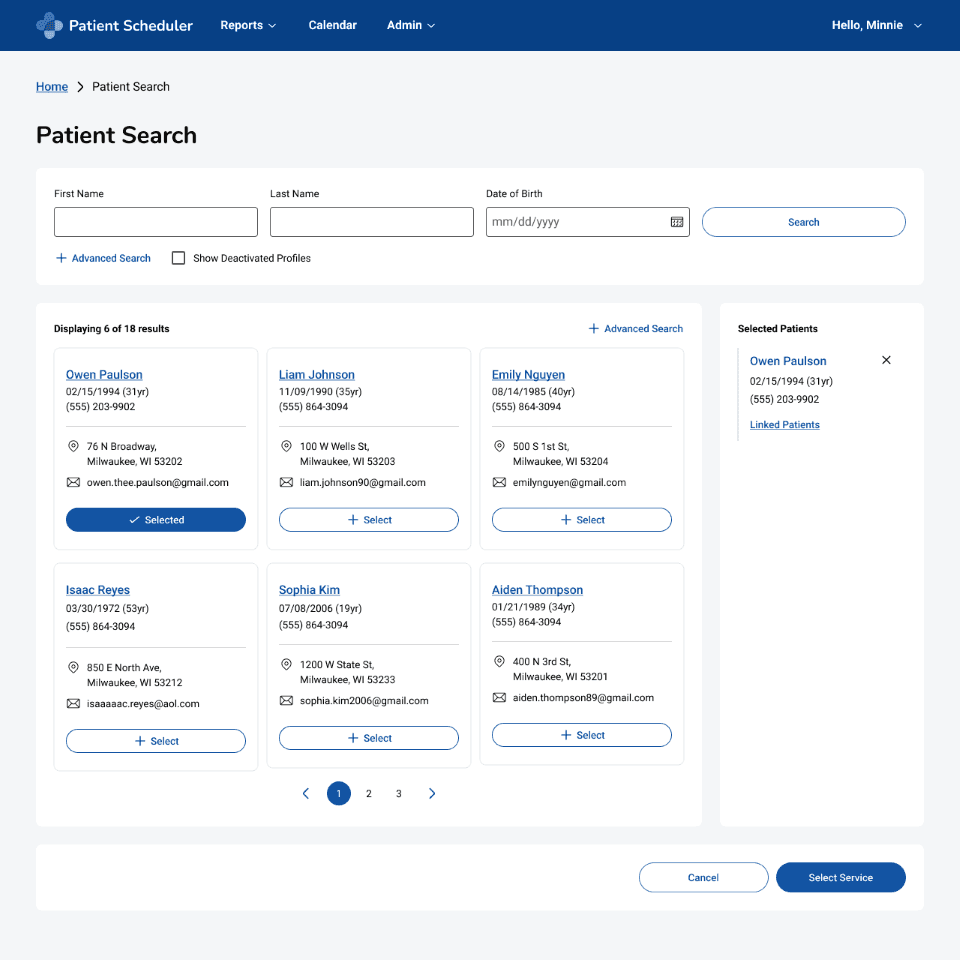Open Liam Johnson profile link
Viewport: 960px width, 960px height.
tap(317, 375)
